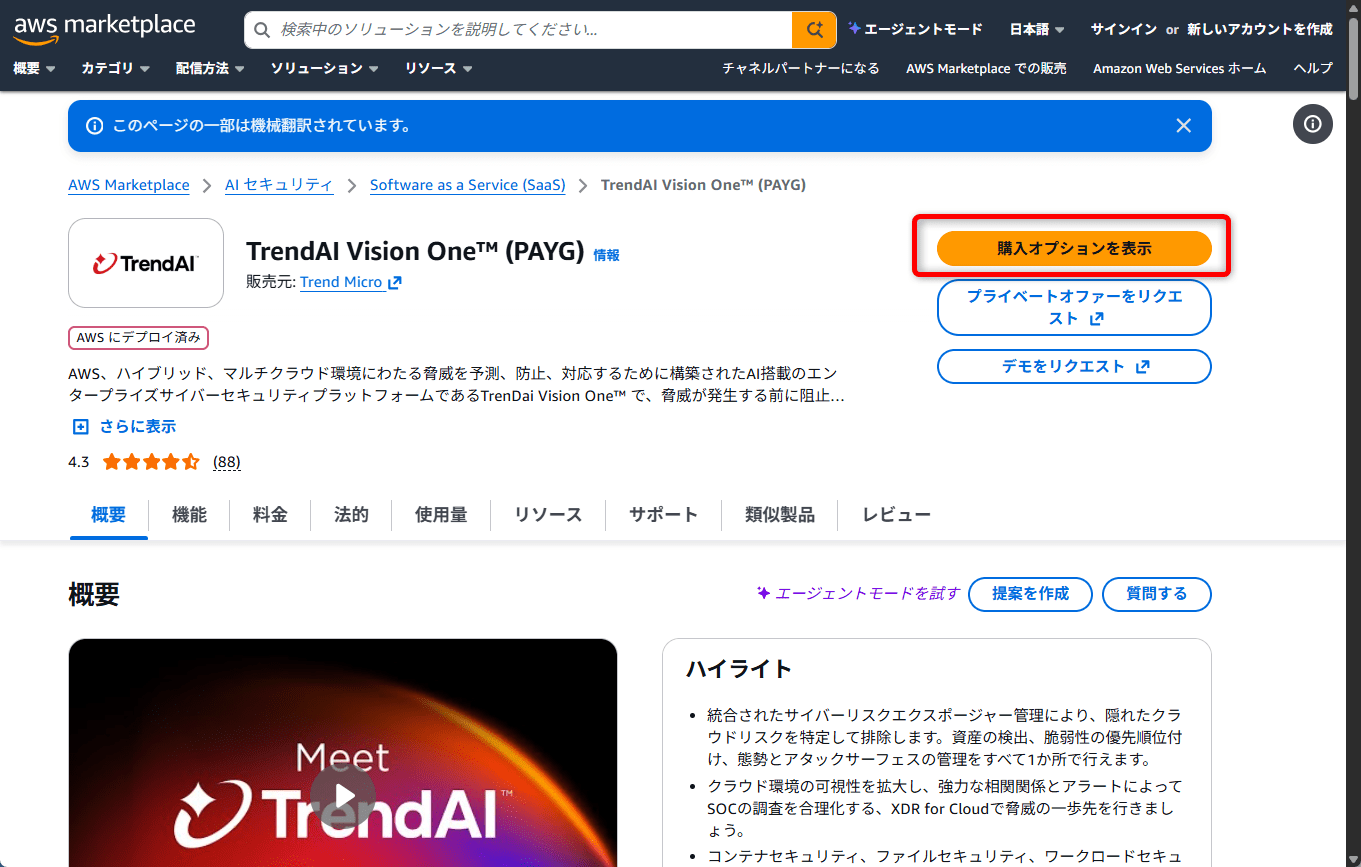Open the Trend Micro seller link
This screenshot has height=867, width=1361.
coord(341,283)
